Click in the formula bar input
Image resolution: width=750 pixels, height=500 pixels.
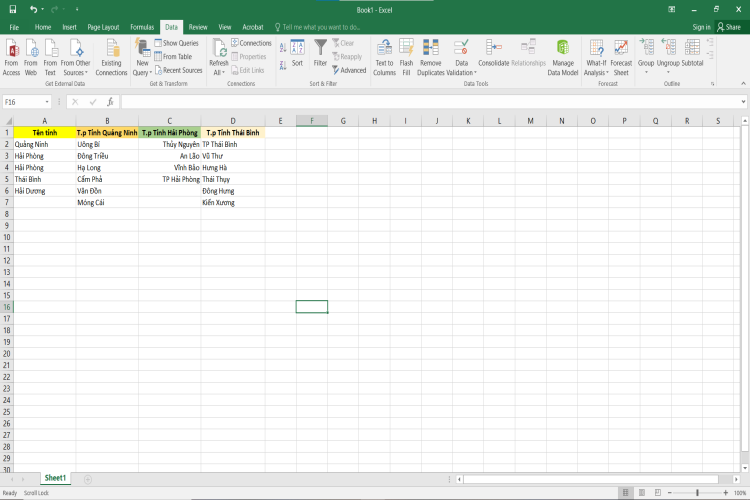pos(430,101)
